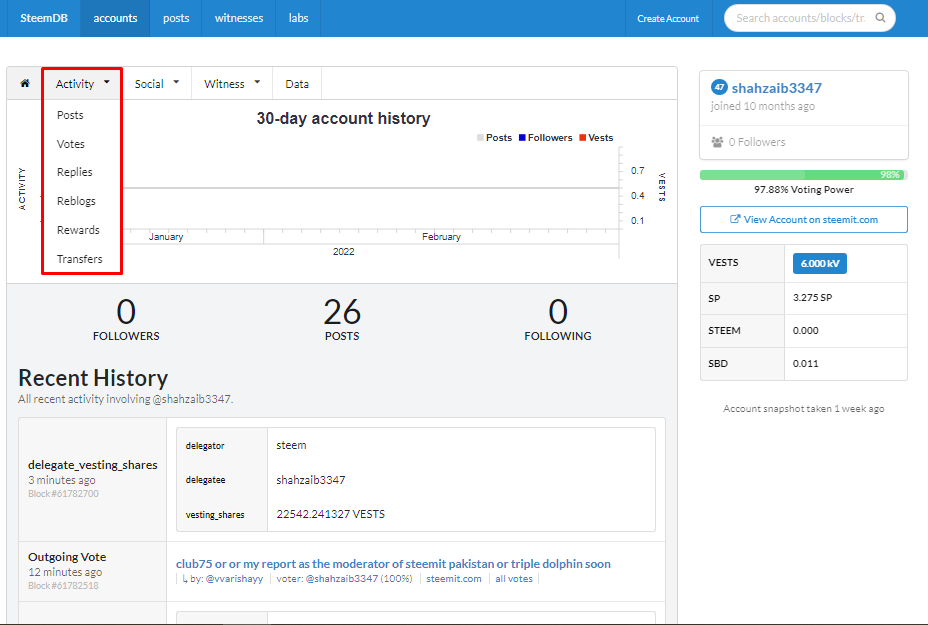Click the delegator steem value
Image resolution: width=928 pixels, height=625 pixels.
pyautogui.click(x=291, y=445)
